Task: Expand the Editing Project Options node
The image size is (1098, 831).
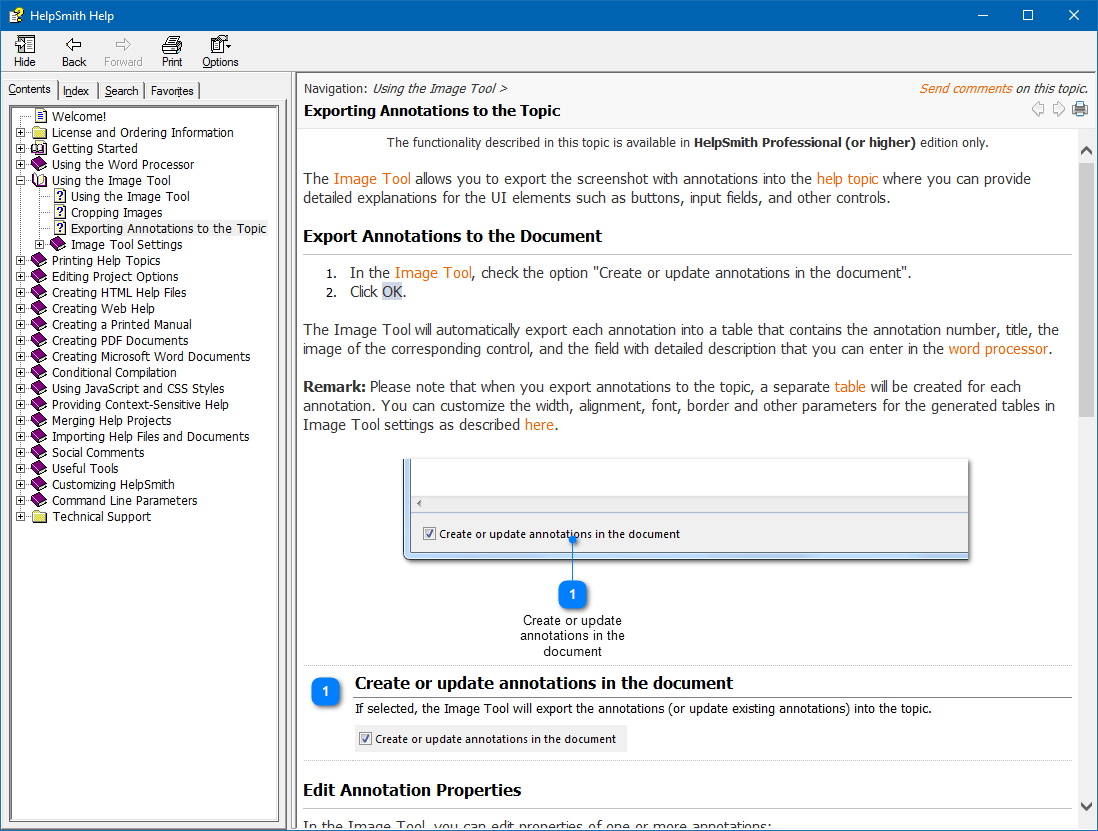Action: (20, 277)
